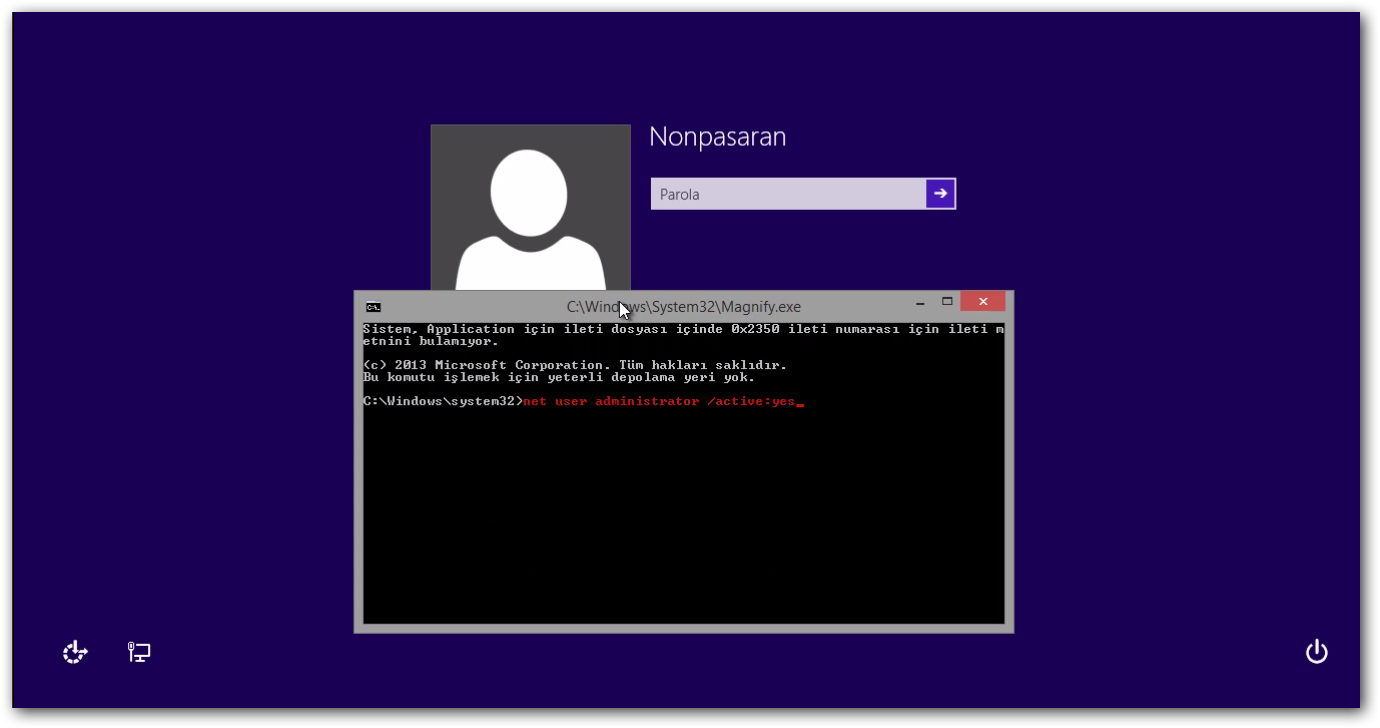This screenshot has width=1380, height=728.
Task: Click the 'C:\Windows\system32>' prompt text
Action: click(x=442, y=401)
